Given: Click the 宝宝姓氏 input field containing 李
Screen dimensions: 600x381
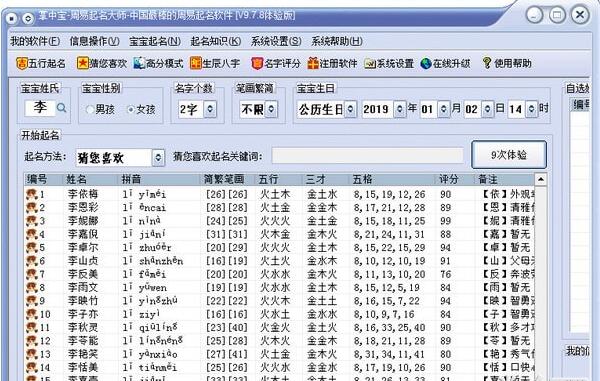Looking at the screenshot, I should [x=39, y=108].
